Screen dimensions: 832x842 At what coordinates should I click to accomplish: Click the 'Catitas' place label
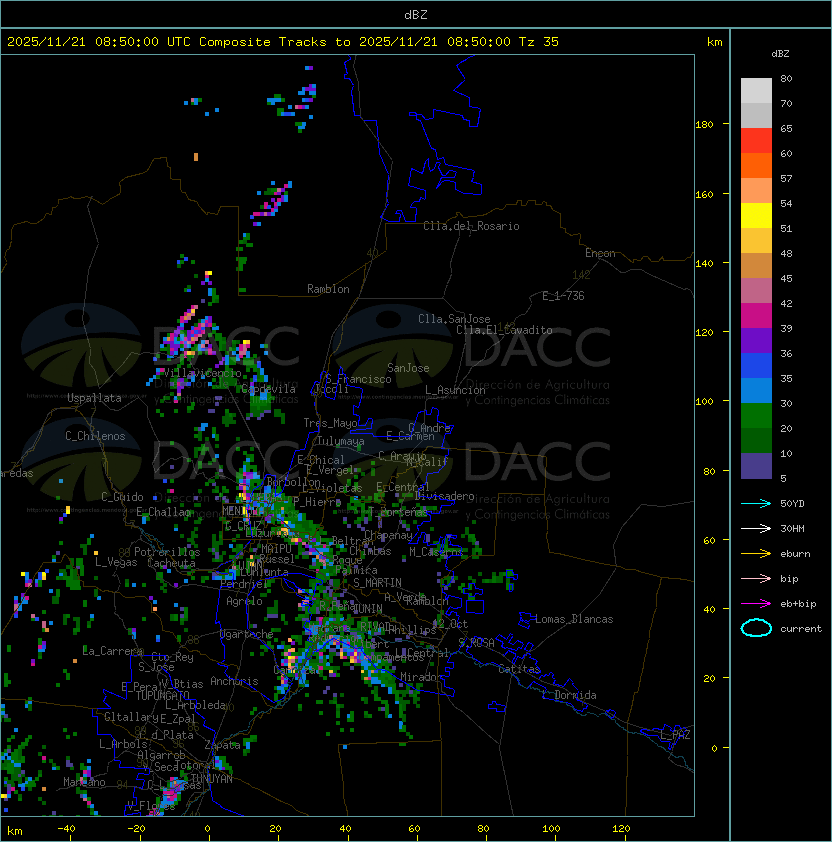519,669
